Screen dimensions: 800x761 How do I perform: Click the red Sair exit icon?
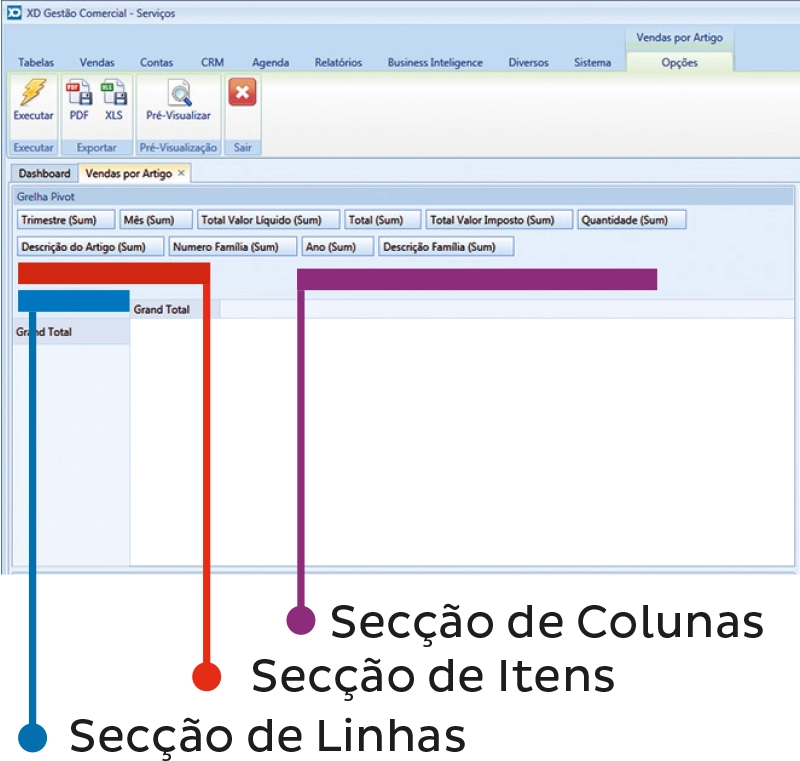242,94
